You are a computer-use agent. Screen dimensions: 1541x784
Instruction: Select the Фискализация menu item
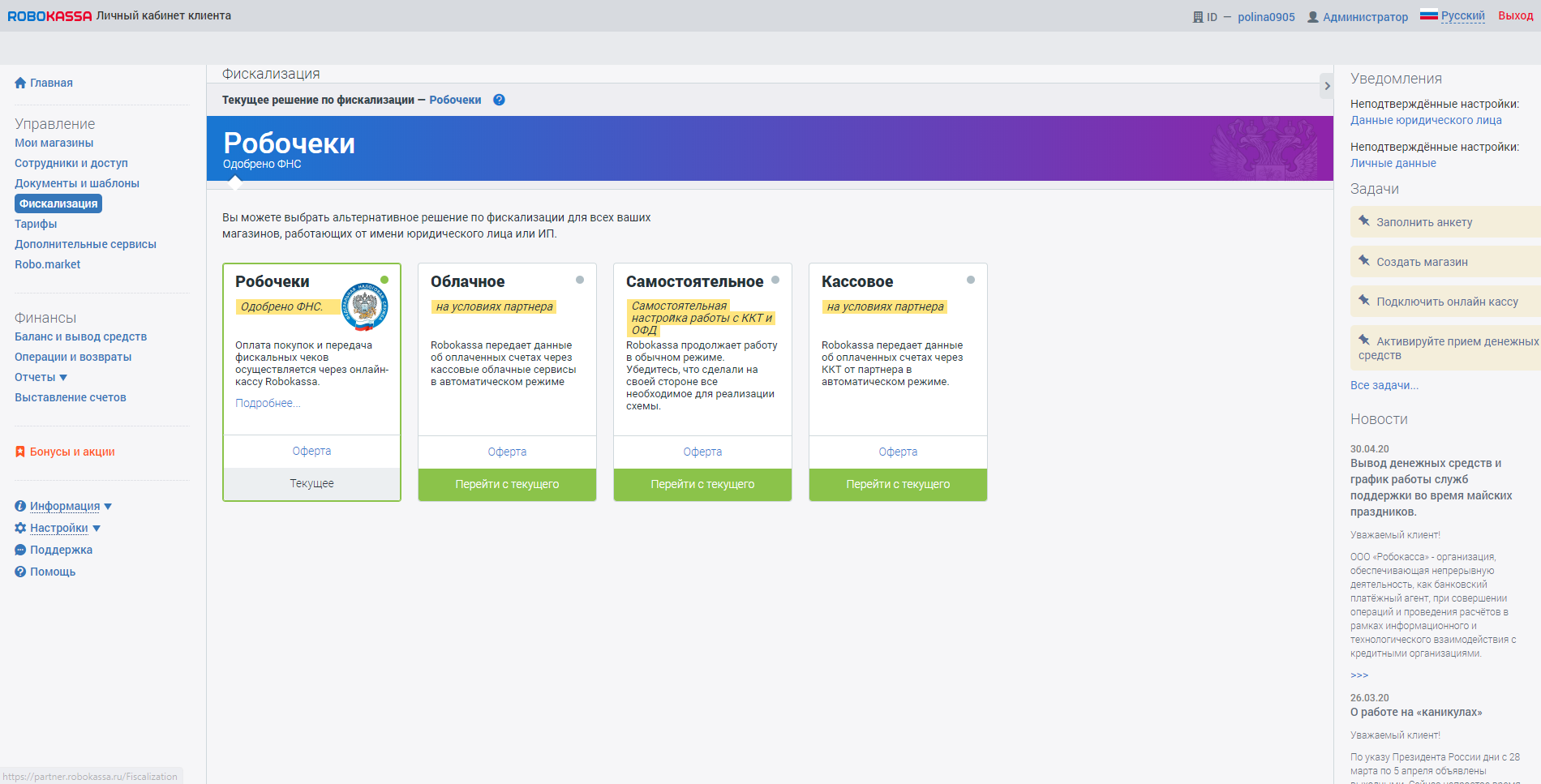[58, 203]
